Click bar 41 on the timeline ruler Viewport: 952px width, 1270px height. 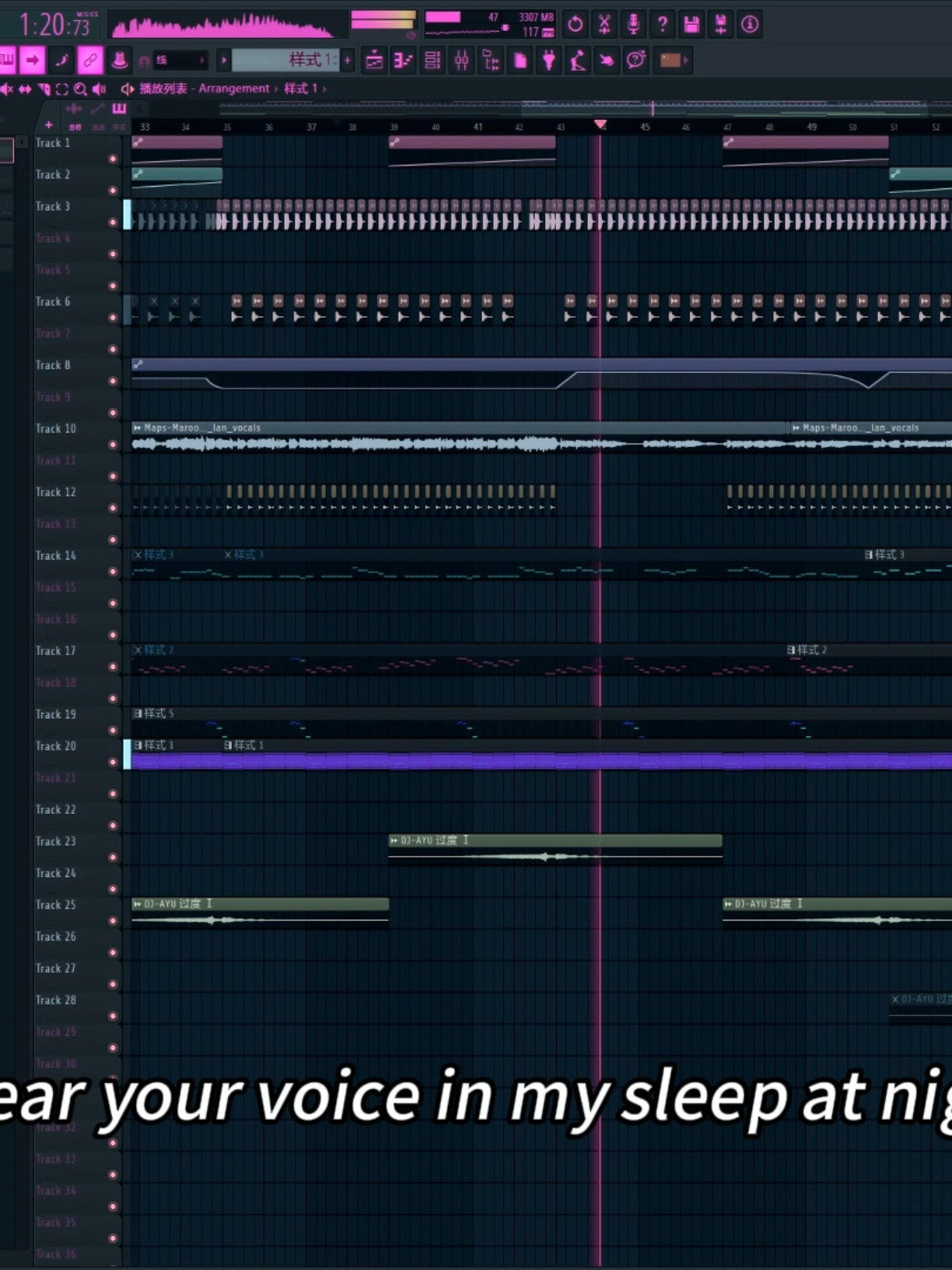click(478, 127)
